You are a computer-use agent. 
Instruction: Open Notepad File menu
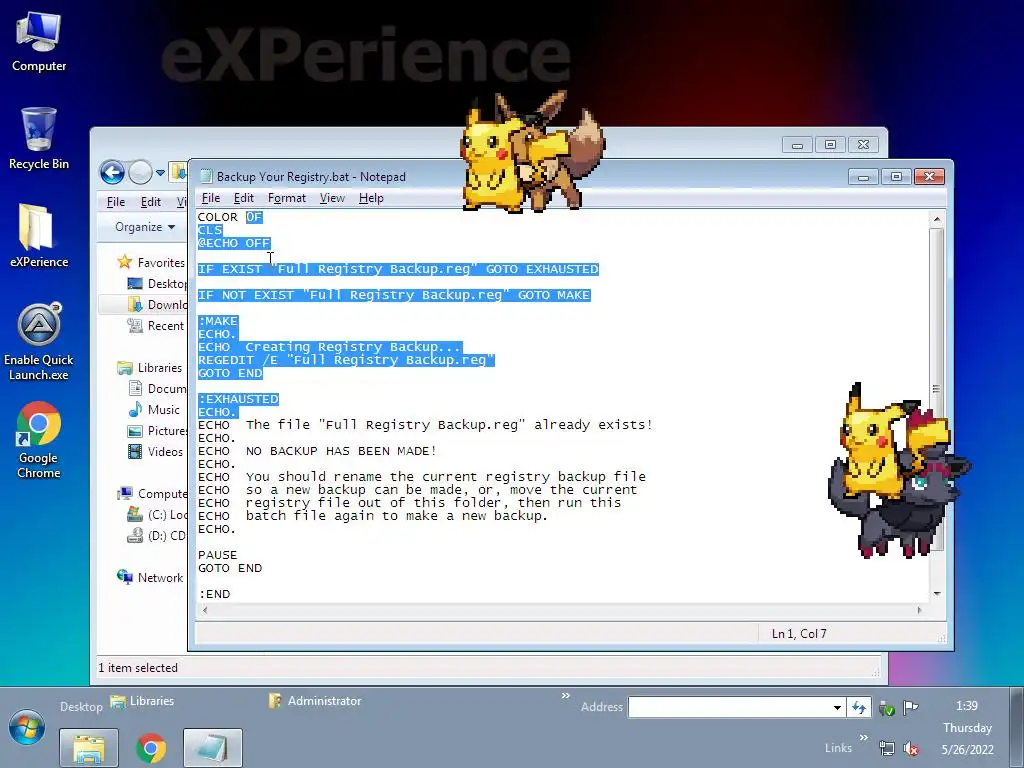(211, 198)
